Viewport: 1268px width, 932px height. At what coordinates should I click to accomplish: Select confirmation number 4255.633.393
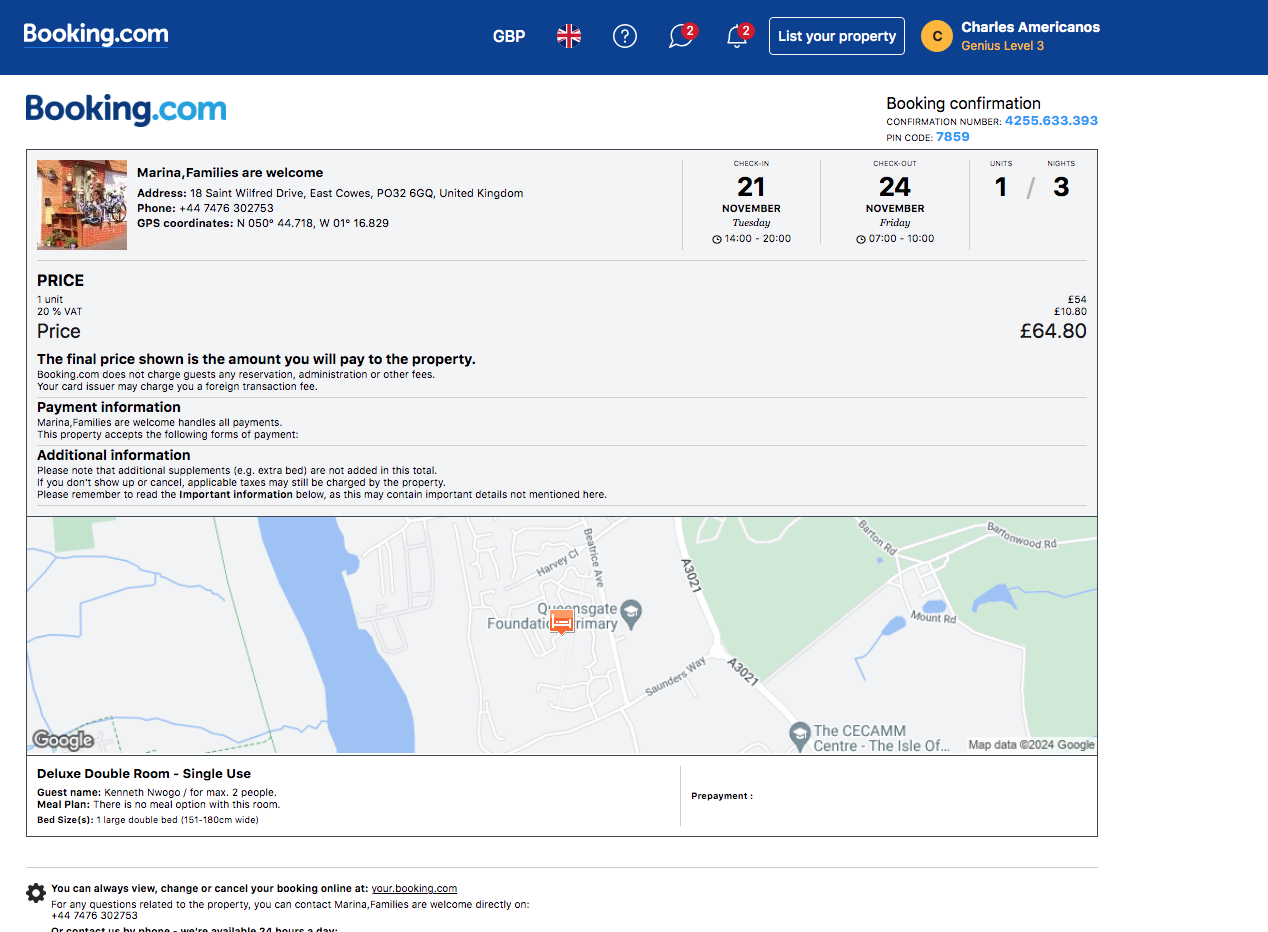pyautogui.click(x=1051, y=121)
